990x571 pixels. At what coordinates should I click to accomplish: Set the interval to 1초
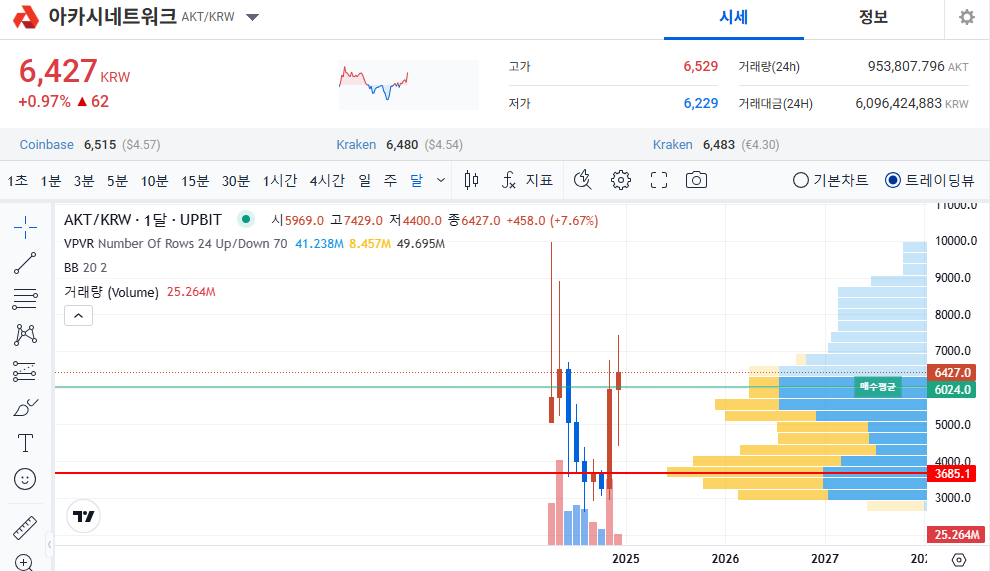[18, 181]
